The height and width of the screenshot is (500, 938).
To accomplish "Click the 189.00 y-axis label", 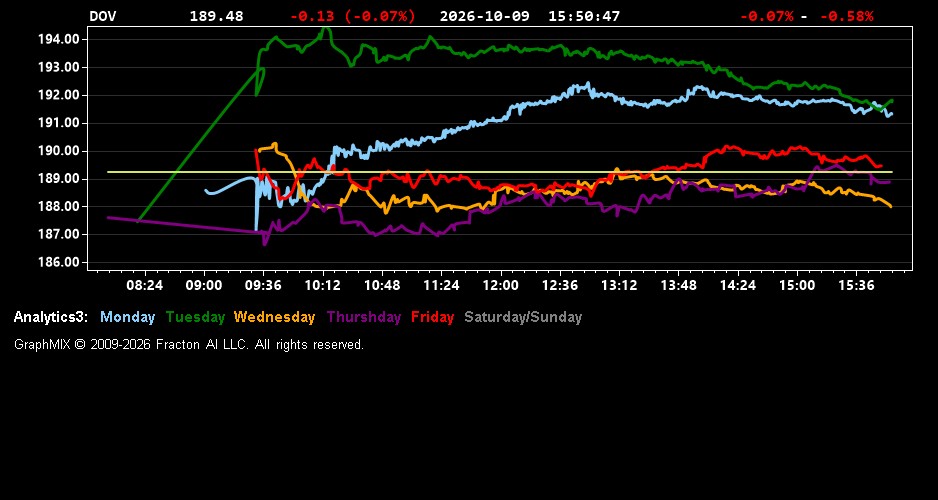I will [x=59, y=179].
